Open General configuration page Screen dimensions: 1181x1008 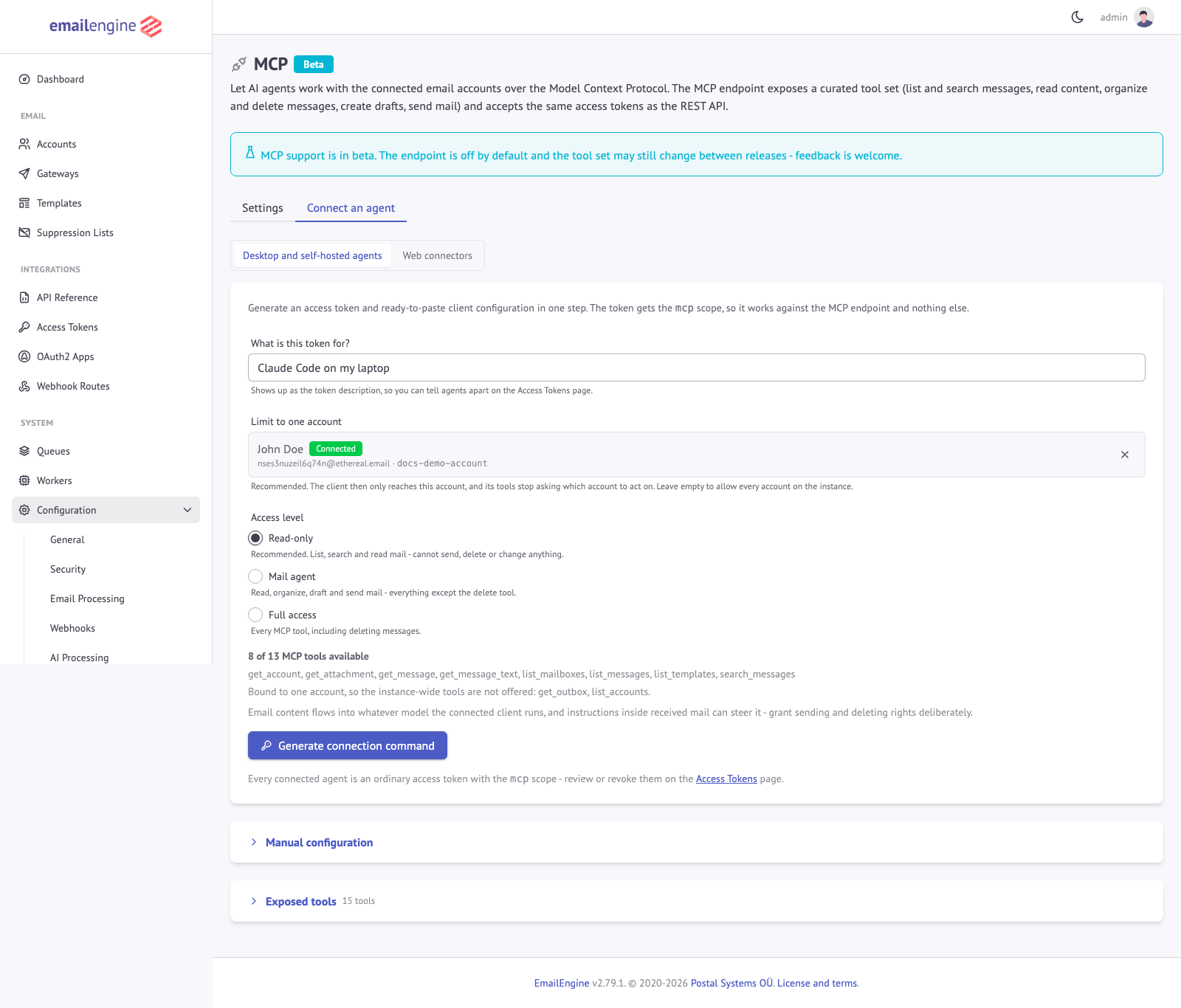coord(67,539)
